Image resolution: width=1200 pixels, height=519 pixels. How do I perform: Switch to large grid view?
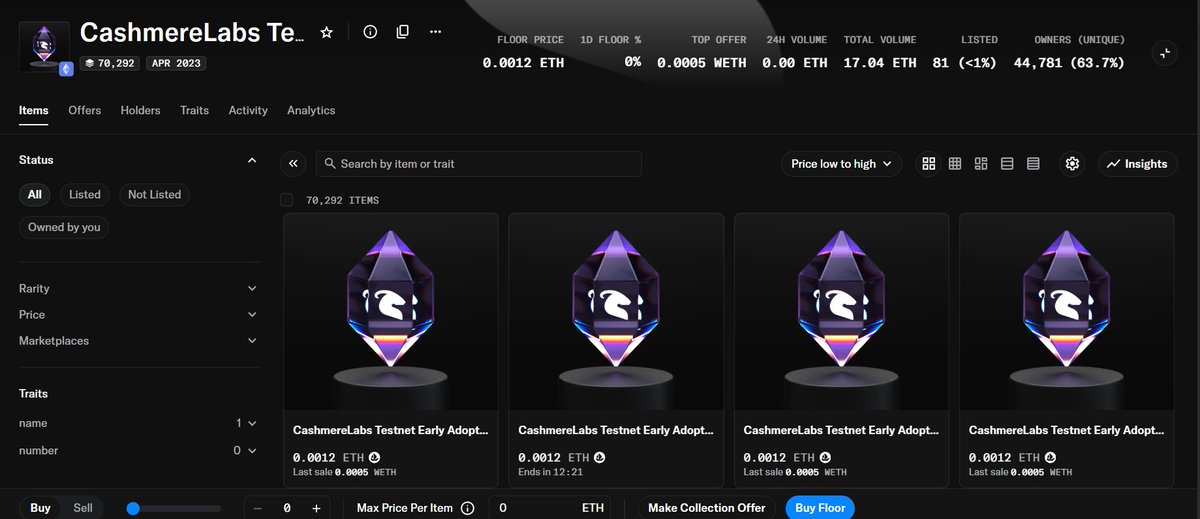click(929, 164)
